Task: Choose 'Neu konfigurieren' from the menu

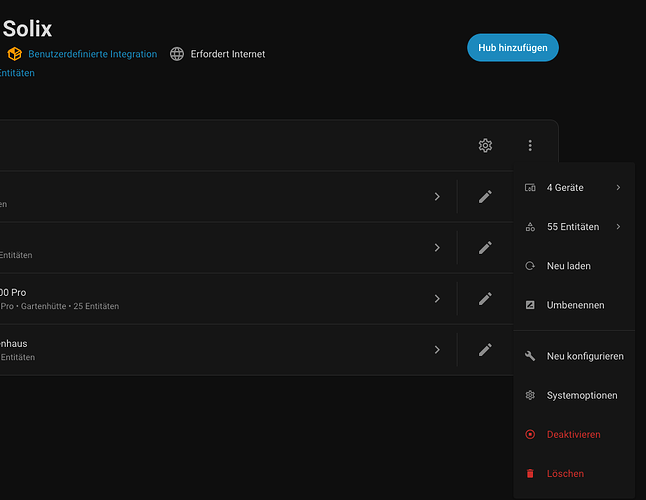Action: click(x=585, y=356)
